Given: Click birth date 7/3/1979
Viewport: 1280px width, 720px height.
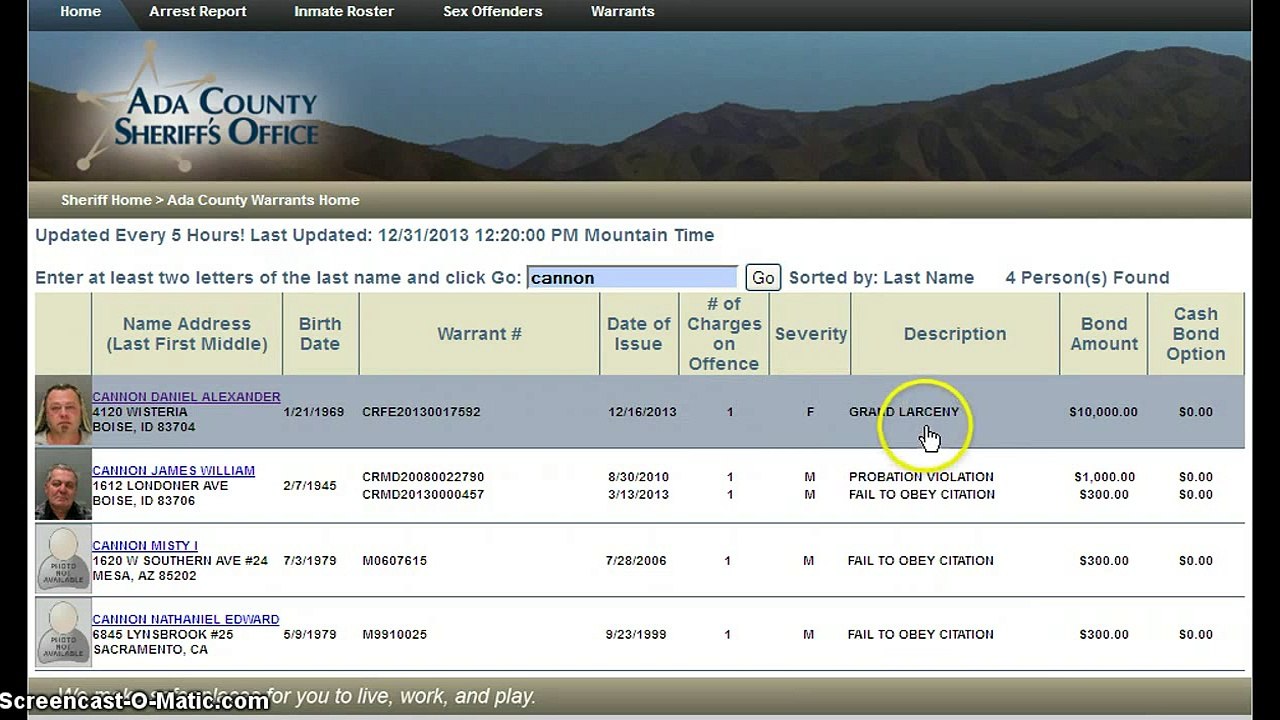Looking at the screenshot, I should point(310,561).
